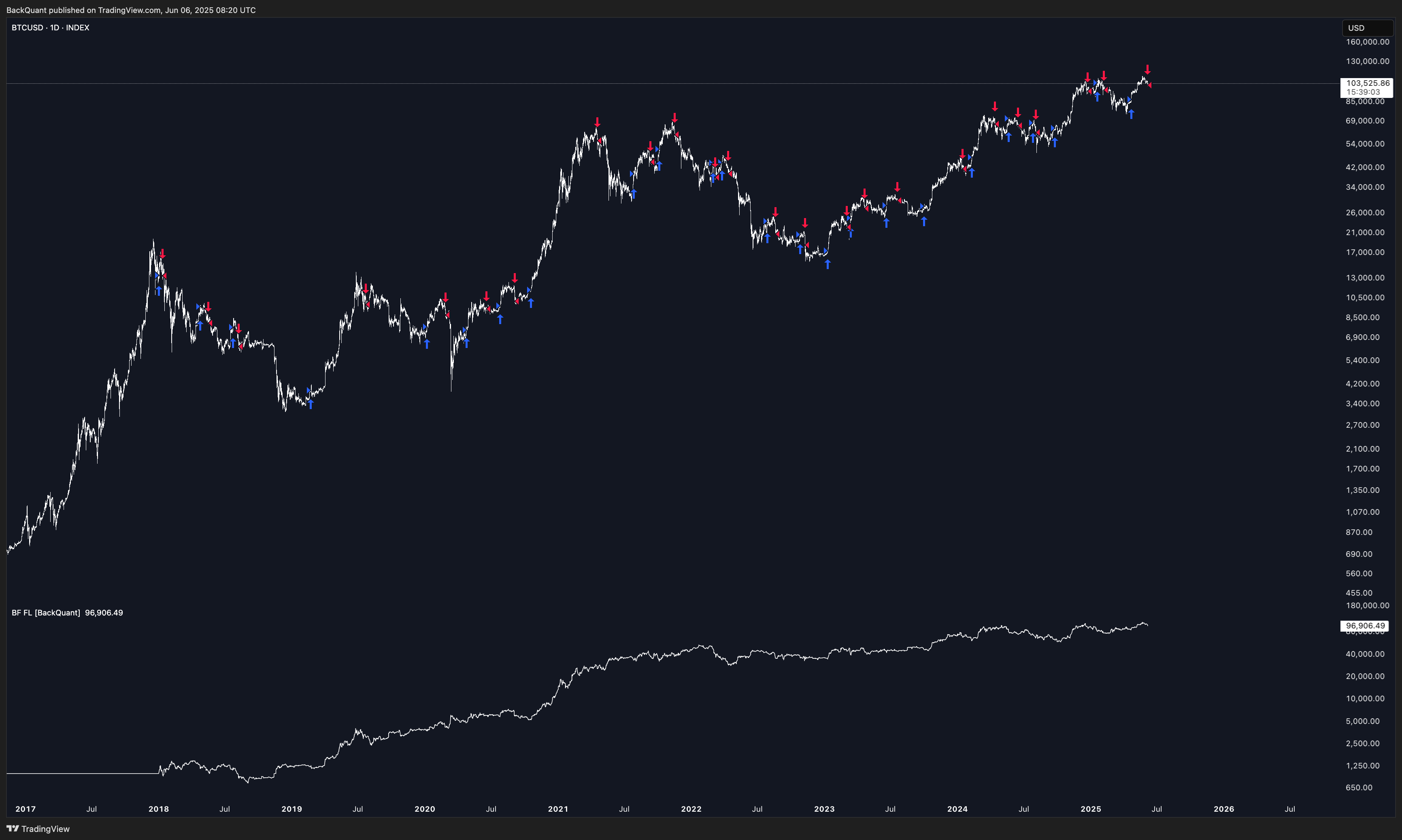Viewport: 1402px width, 840px height.
Task: Click the 2026 label on the time axis
Action: click(1223, 809)
